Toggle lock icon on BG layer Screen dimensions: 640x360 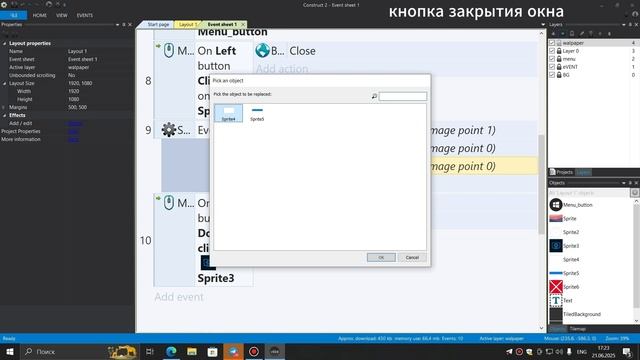pyautogui.click(x=559, y=75)
